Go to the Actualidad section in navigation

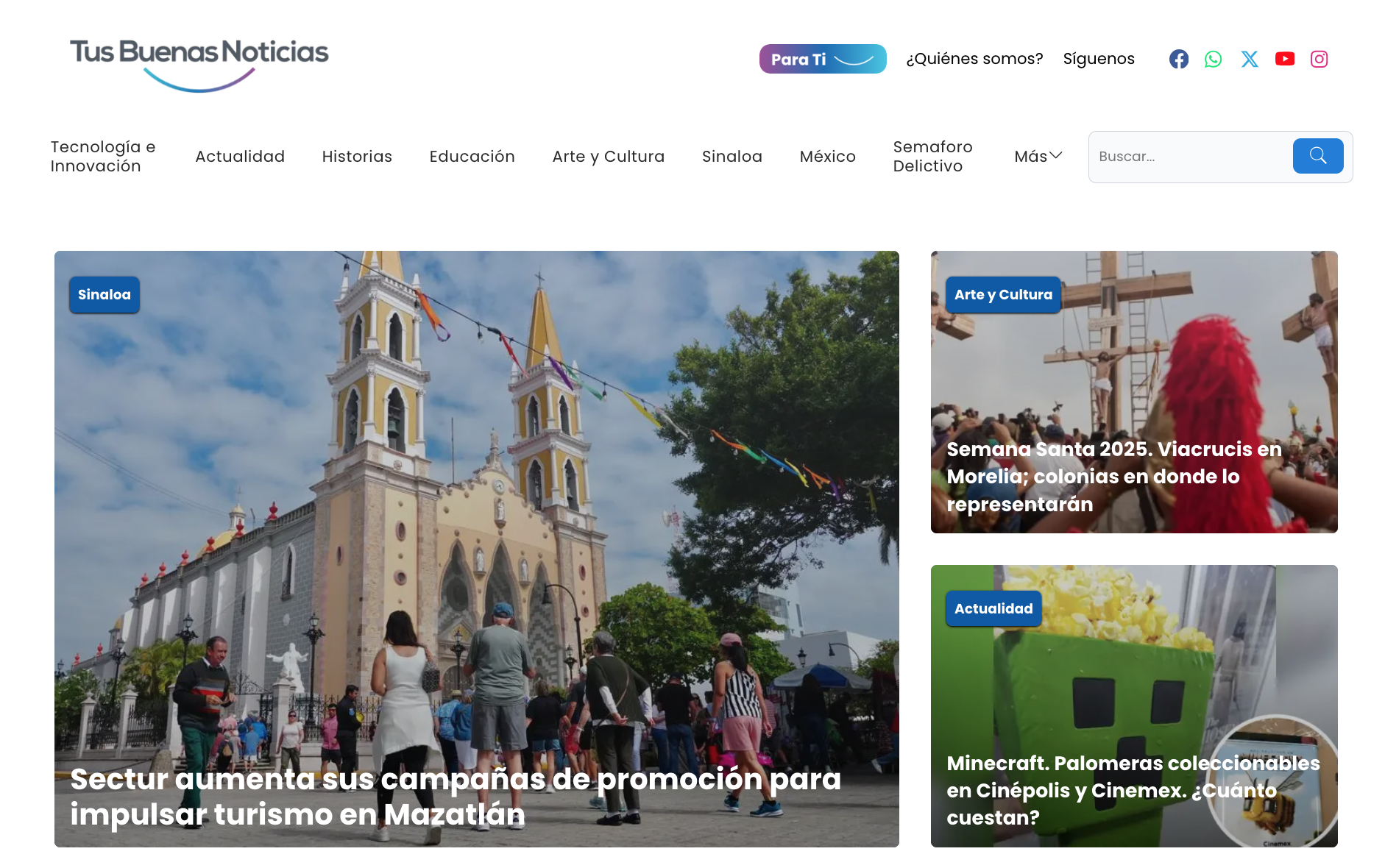(240, 156)
